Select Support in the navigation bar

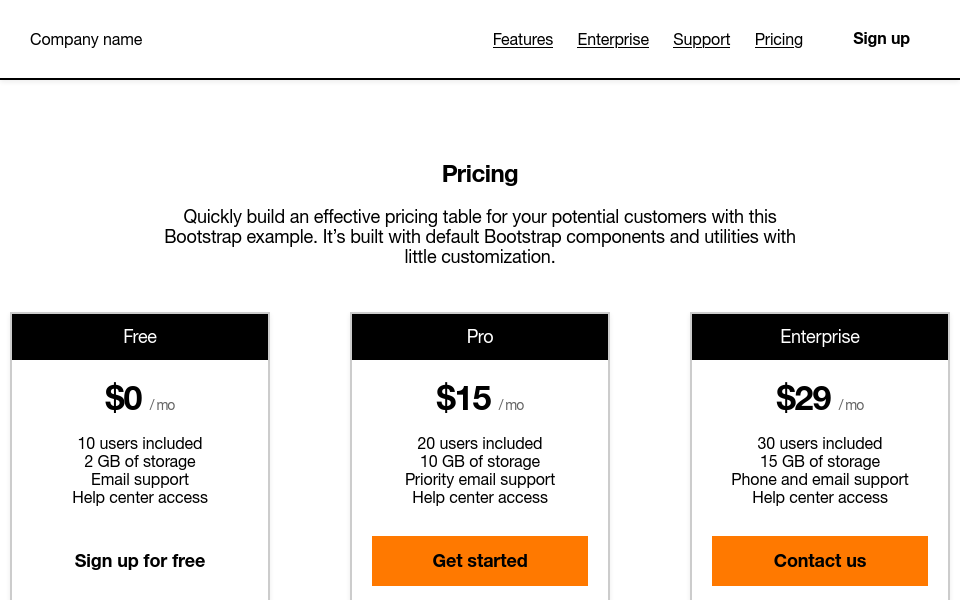click(701, 39)
